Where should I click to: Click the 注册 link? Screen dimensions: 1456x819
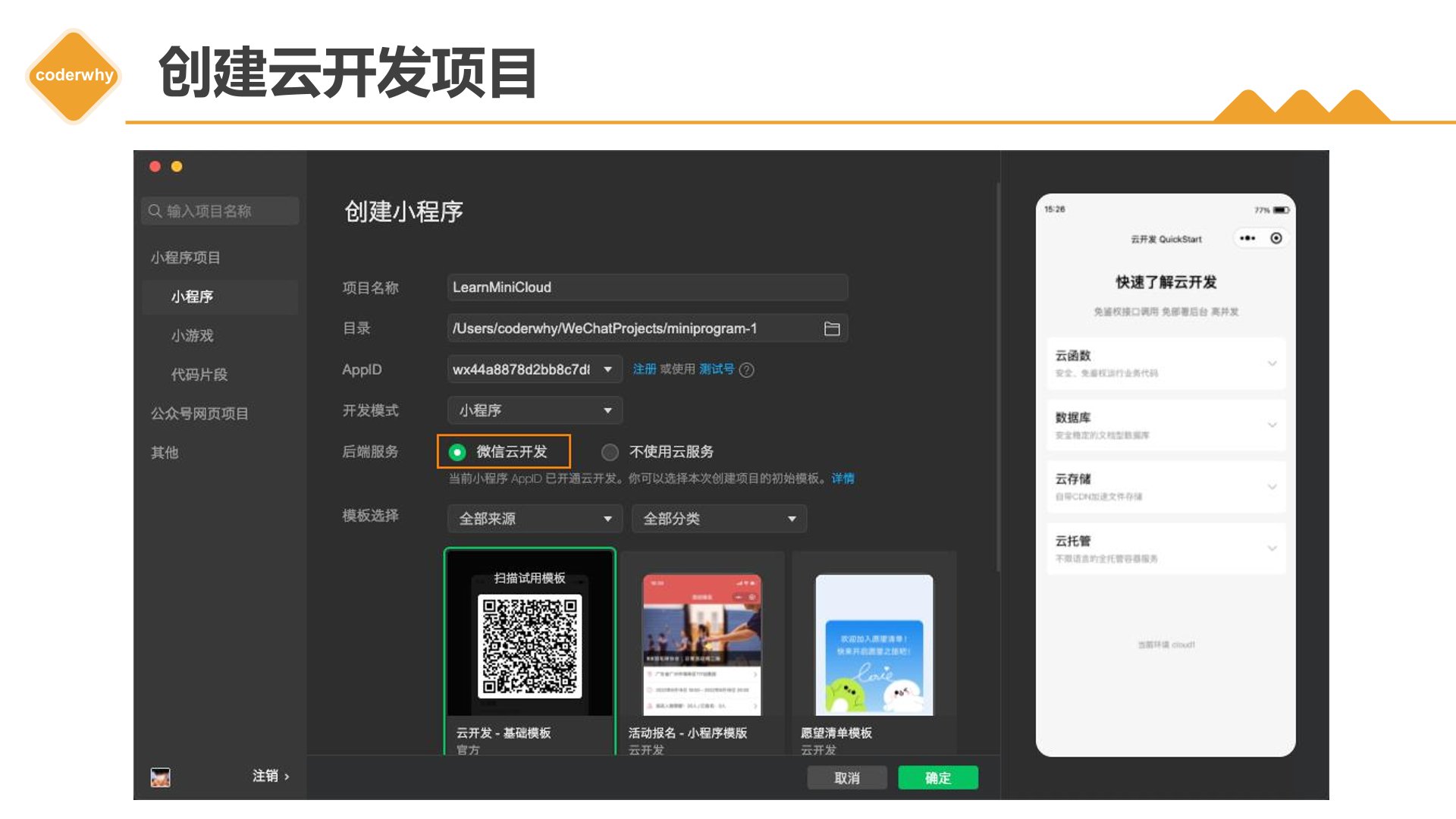coord(645,369)
